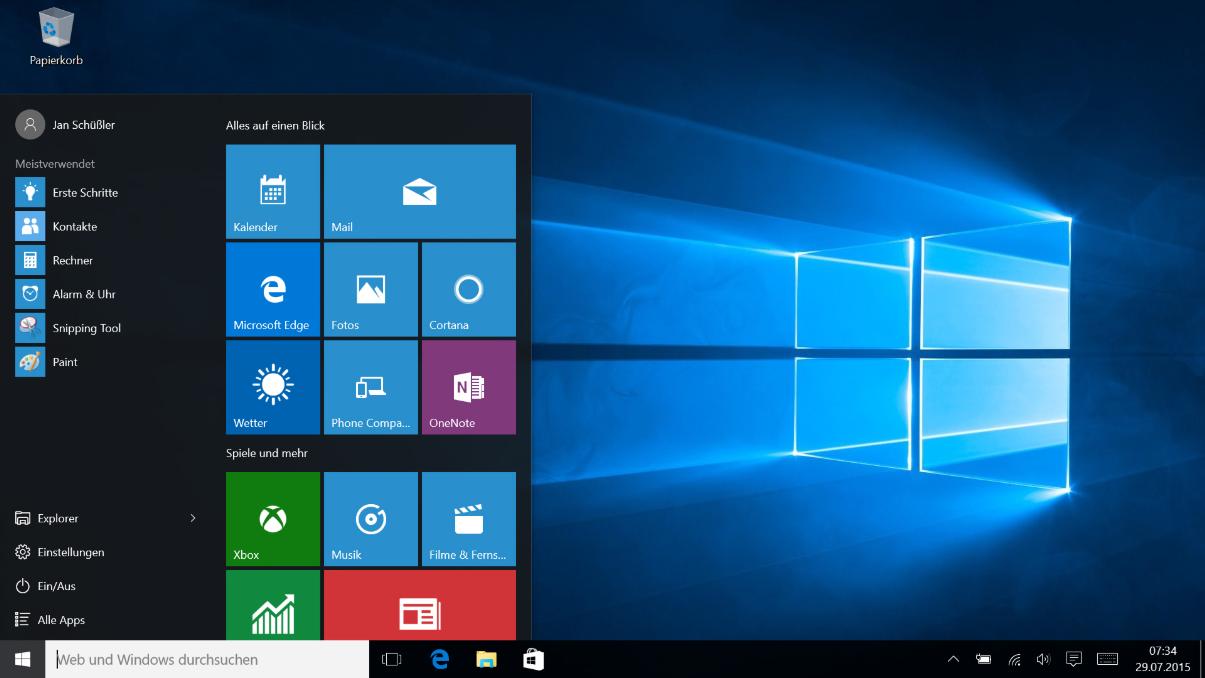Click the Task View taskbar icon

pos(392,659)
